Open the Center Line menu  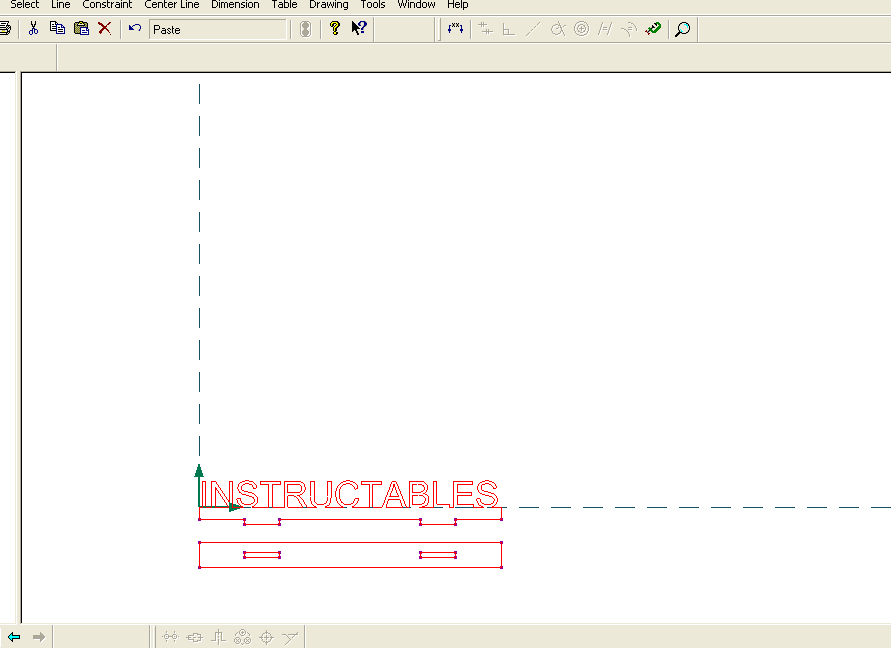click(172, 5)
